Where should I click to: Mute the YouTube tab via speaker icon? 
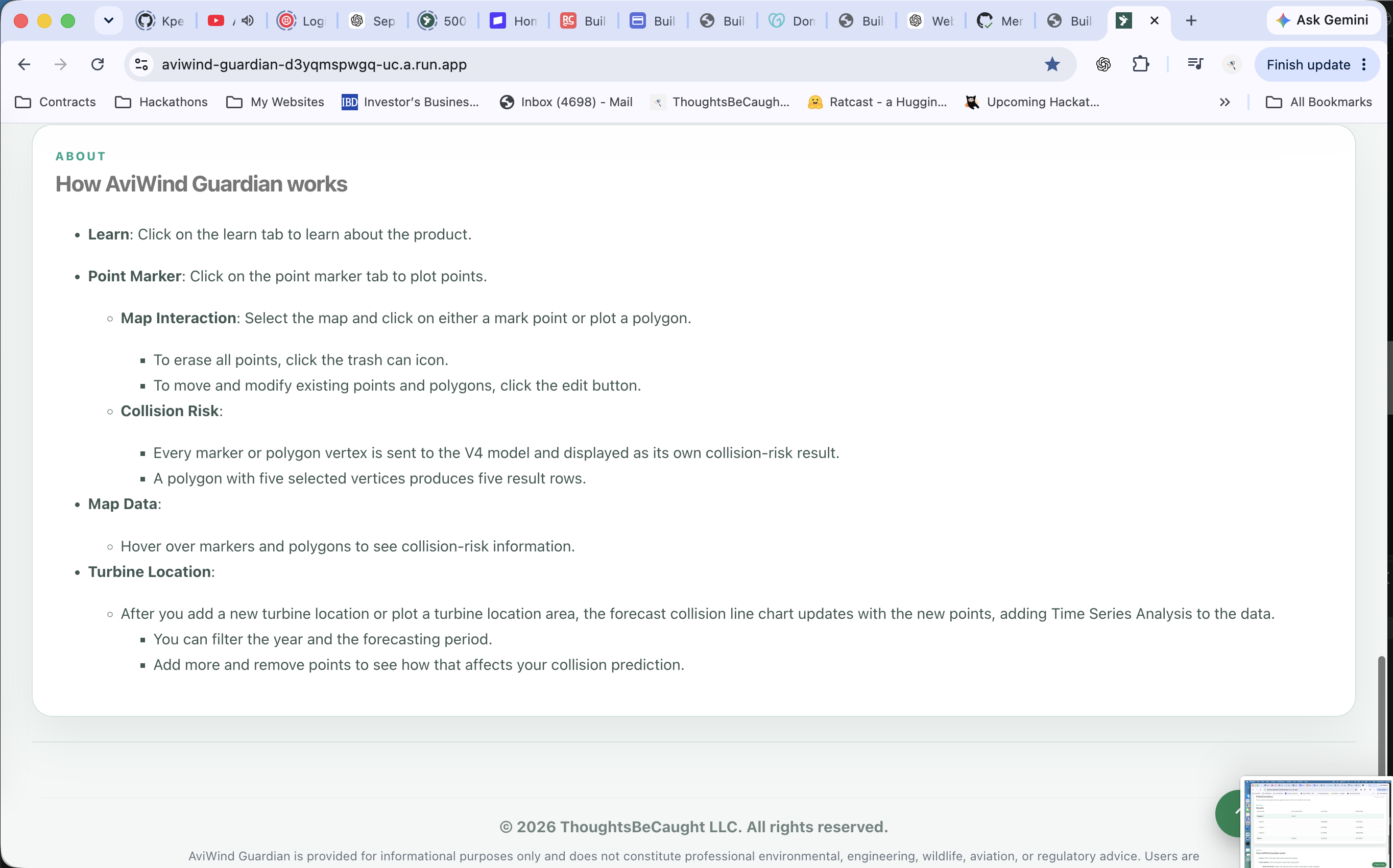tap(247, 20)
